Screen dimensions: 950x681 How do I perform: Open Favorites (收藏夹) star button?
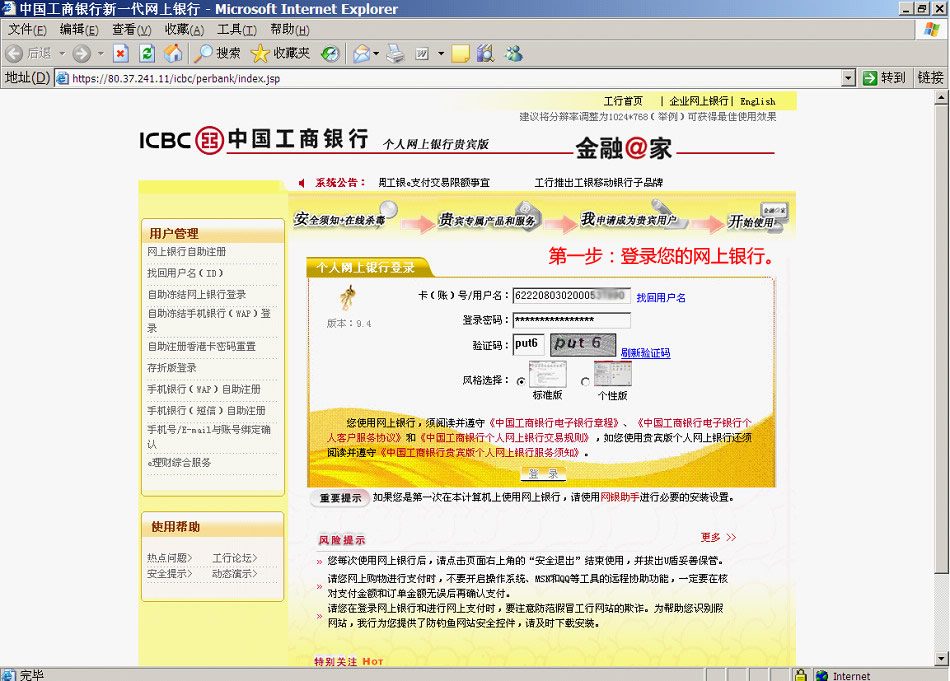[280, 54]
